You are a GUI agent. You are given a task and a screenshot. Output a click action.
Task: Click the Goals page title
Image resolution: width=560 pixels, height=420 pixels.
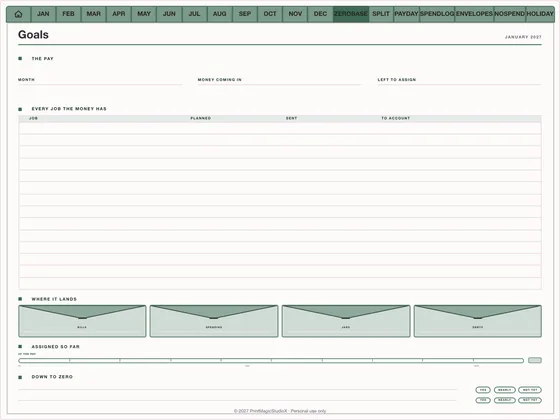click(x=33, y=35)
